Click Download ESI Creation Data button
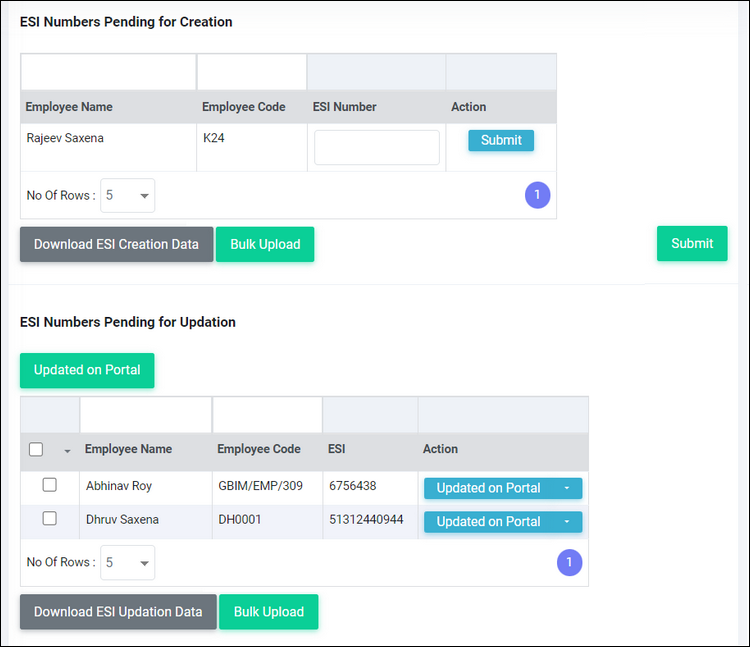This screenshot has width=750, height=647. [x=116, y=244]
